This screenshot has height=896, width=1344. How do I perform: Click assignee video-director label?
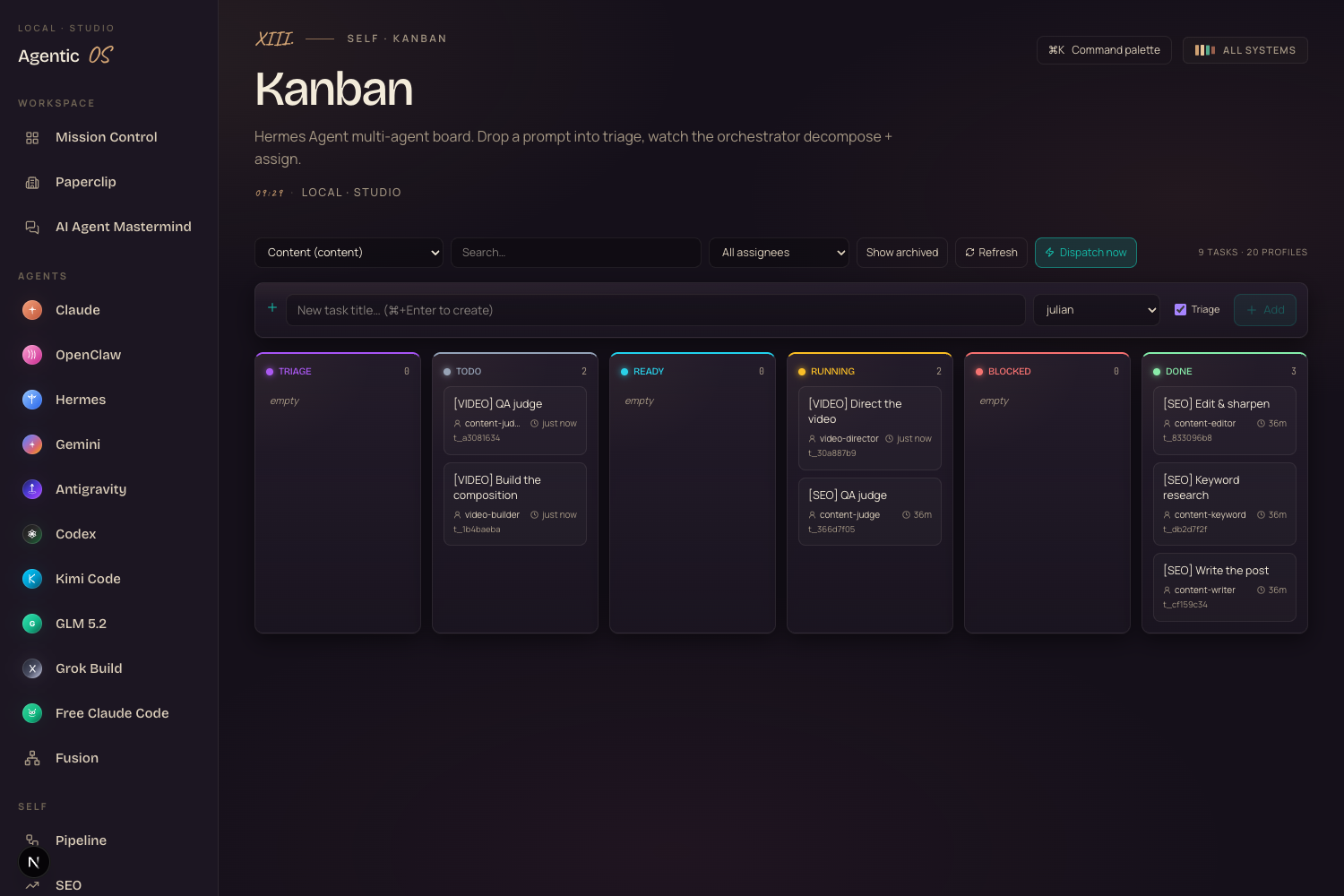(849, 439)
